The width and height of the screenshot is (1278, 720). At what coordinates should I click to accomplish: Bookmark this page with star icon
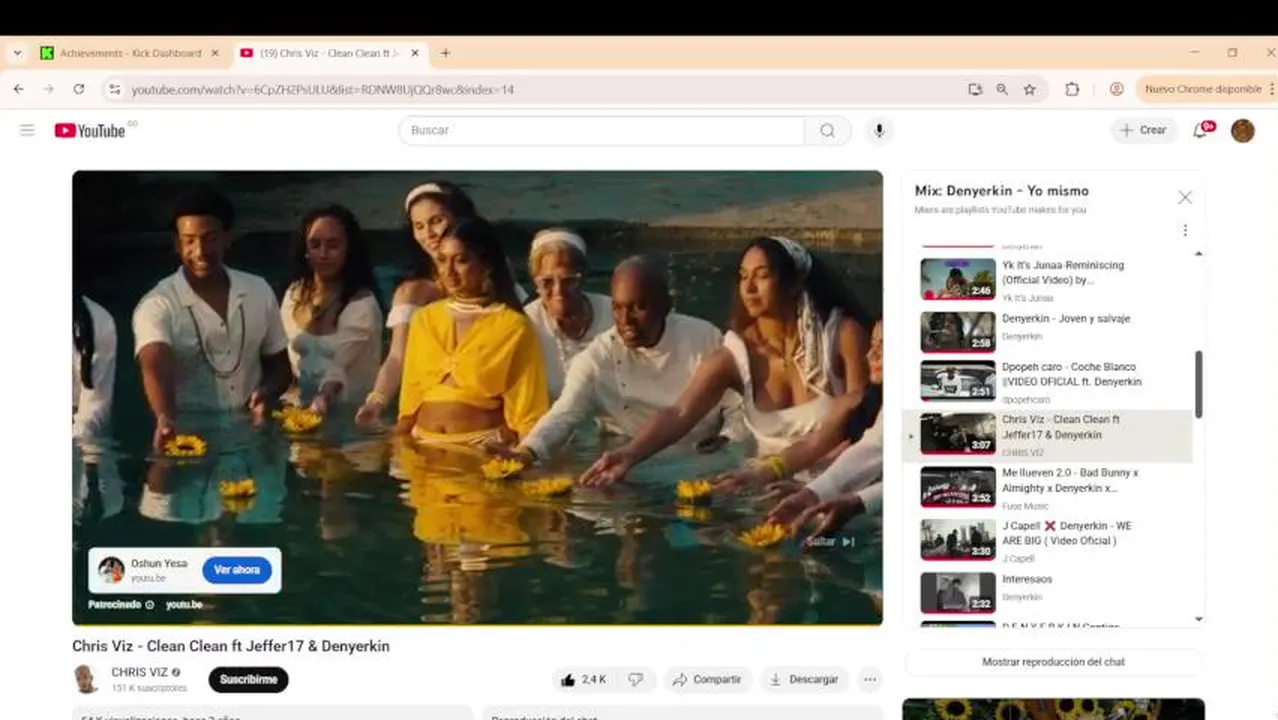1029,89
